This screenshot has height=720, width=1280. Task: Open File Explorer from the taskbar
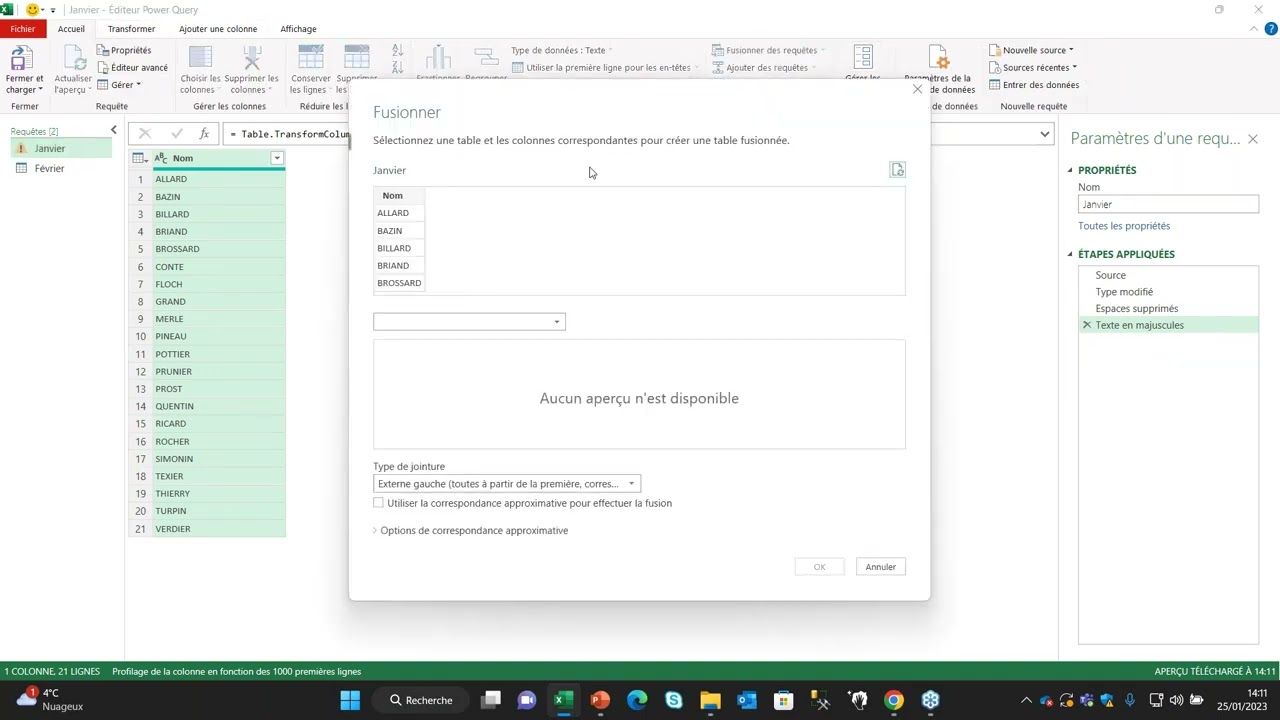pyautogui.click(x=710, y=700)
